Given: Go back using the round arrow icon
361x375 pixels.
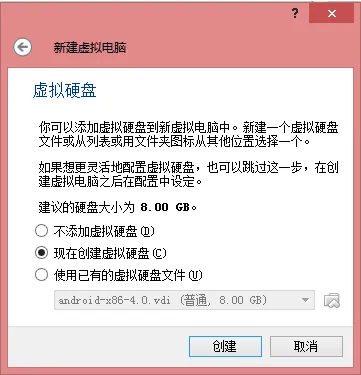Looking at the screenshot, I should [23, 47].
